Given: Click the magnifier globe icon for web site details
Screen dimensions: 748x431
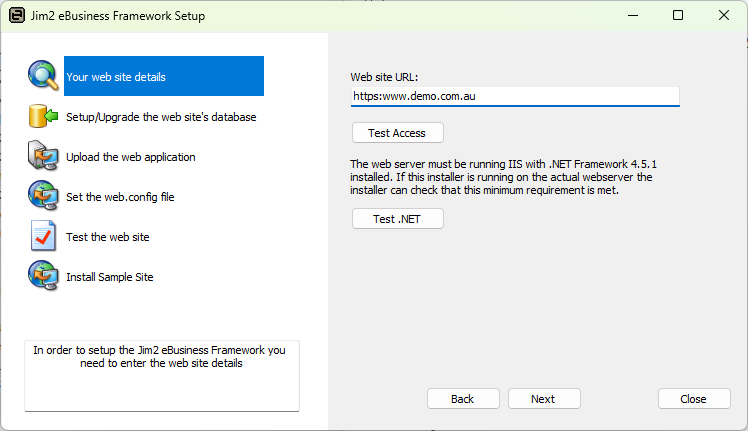Looking at the screenshot, I should (43, 76).
